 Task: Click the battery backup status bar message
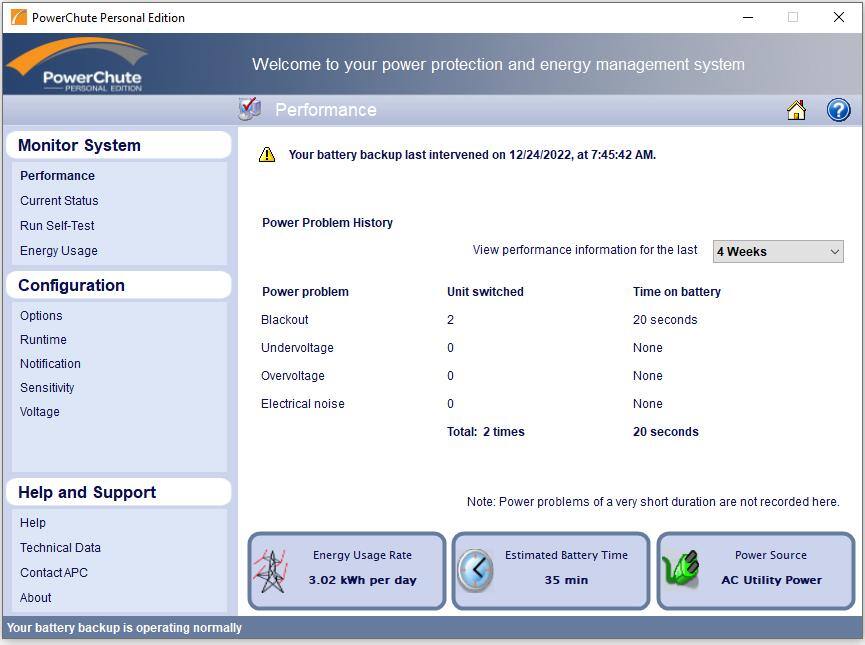(x=125, y=628)
